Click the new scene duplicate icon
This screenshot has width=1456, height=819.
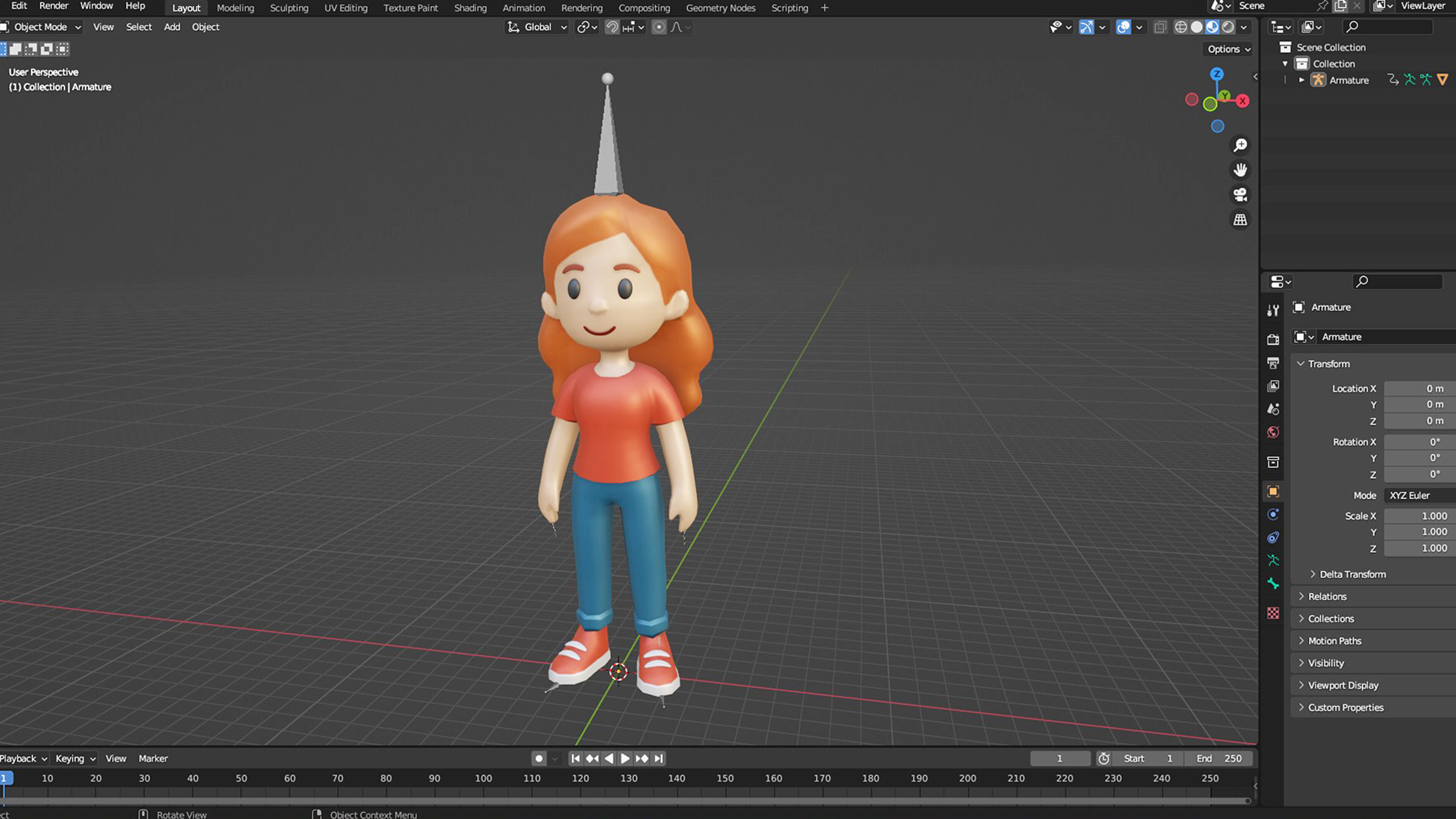(1341, 6)
